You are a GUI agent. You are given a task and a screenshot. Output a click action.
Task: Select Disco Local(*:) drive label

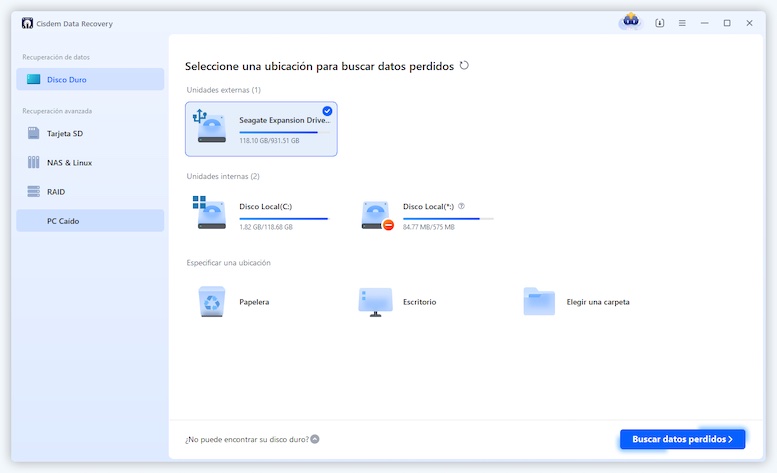428,207
